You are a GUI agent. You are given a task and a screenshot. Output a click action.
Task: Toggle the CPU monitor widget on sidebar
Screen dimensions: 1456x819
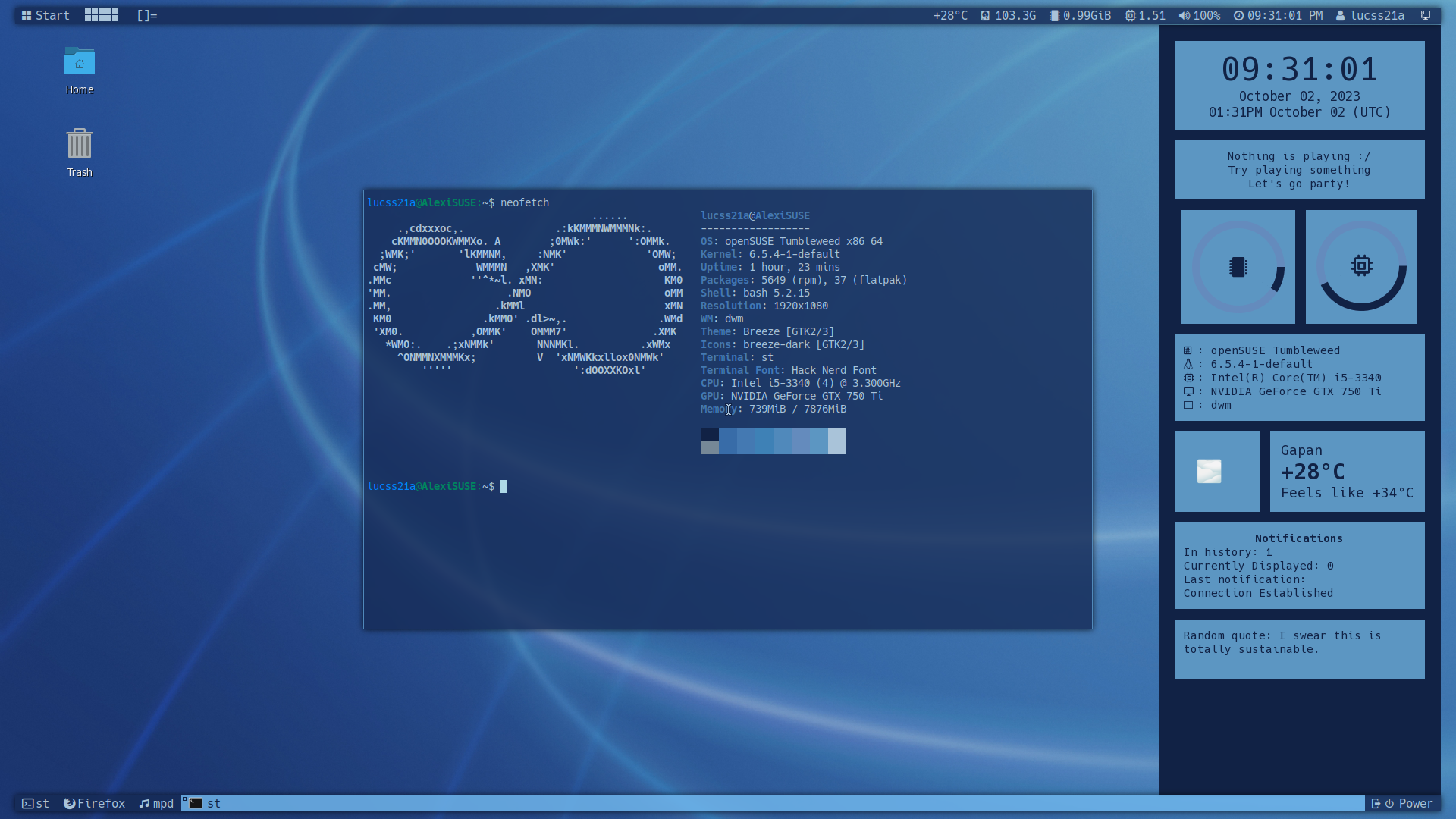point(1362,266)
